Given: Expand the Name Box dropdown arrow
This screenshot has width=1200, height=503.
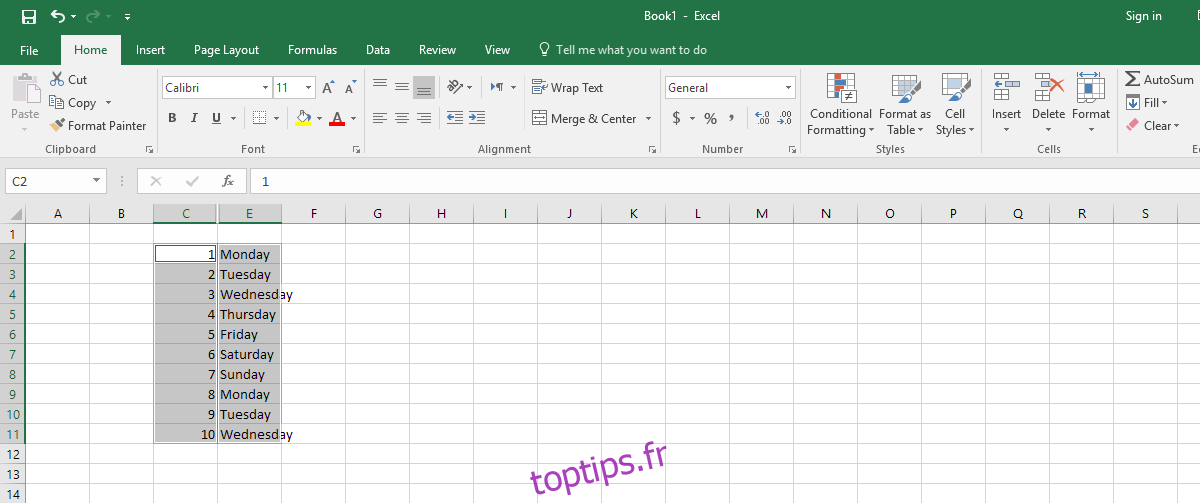Looking at the screenshot, I should click(x=97, y=181).
